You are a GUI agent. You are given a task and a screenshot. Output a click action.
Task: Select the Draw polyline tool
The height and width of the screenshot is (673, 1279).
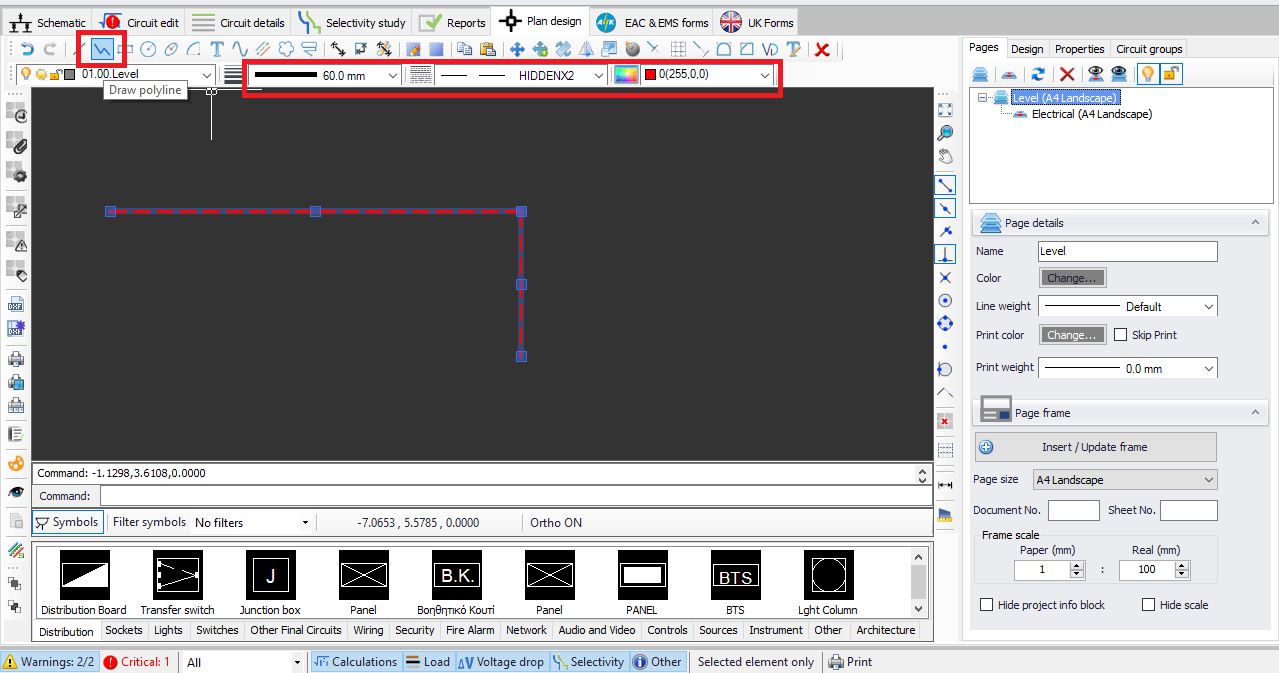click(x=101, y=48)
